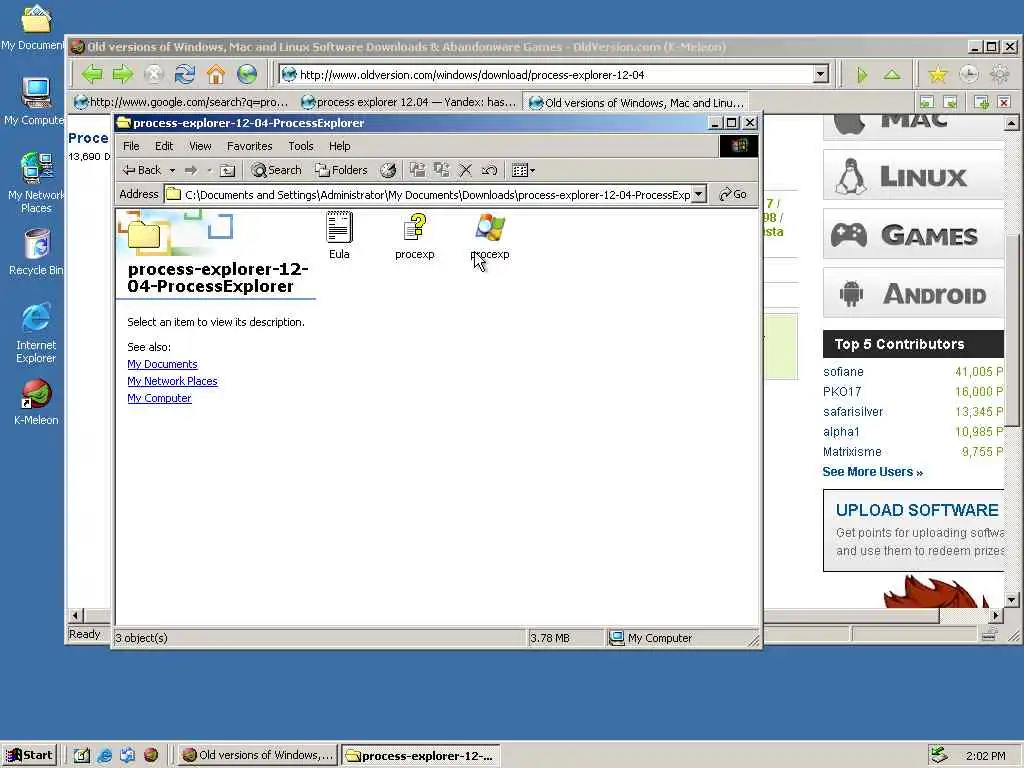The height and width of the screenshot is (768, 1024).
Task: Click K-Meleon History clock icon
Action: [x=969, y=75]
